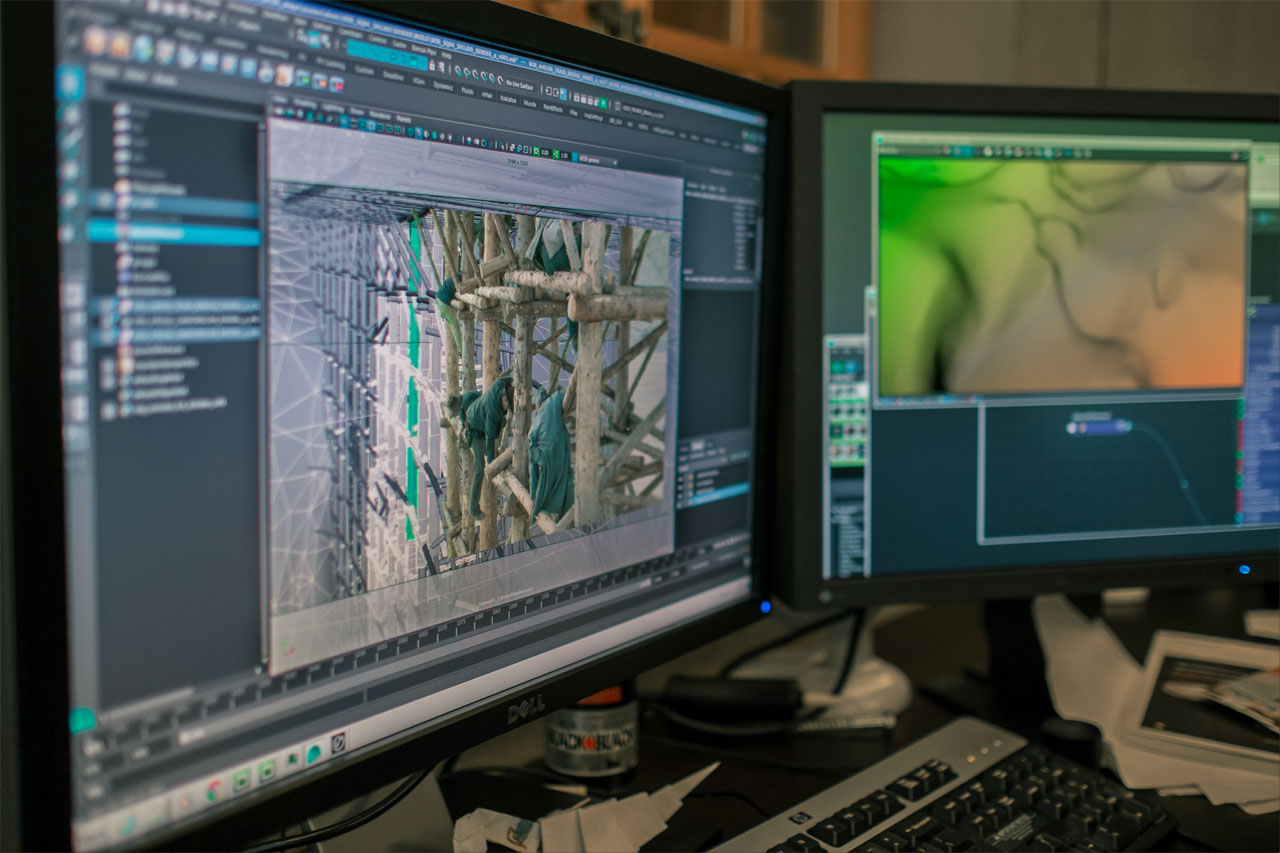Open the viewport Panels menu
This screenshot has width=1280, height=853.
(403, 119)
